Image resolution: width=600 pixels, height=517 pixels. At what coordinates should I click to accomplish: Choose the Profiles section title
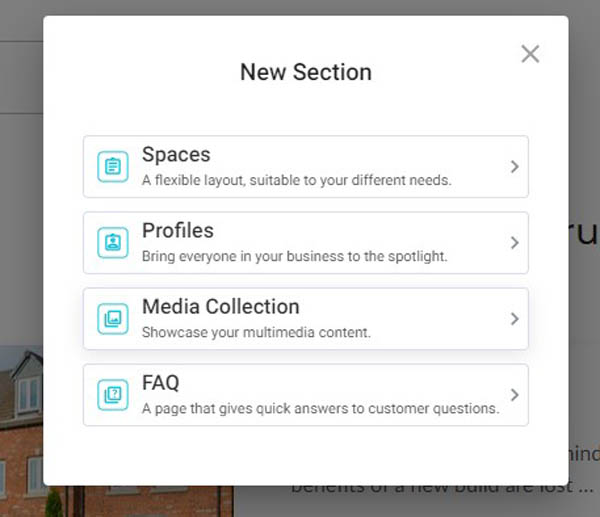click(x=178, y=231)
